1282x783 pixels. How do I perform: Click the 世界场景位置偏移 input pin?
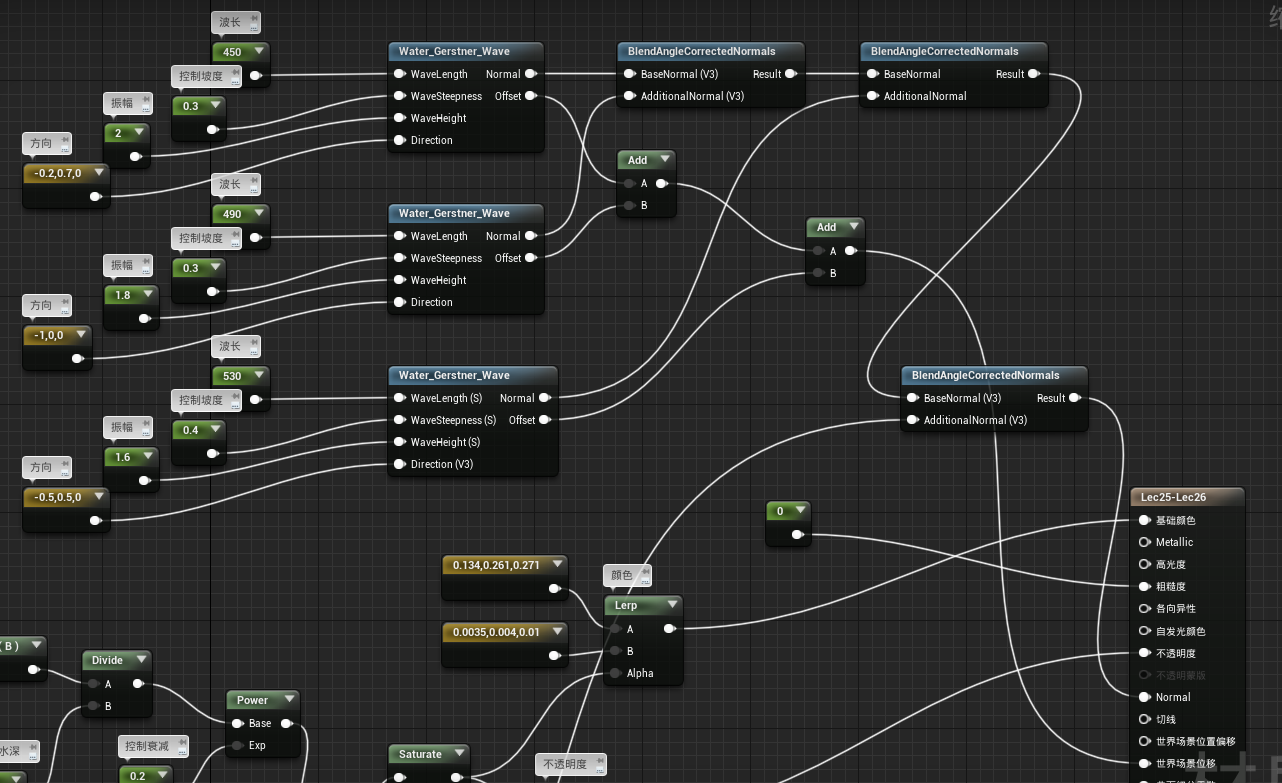click(1145, 741)
